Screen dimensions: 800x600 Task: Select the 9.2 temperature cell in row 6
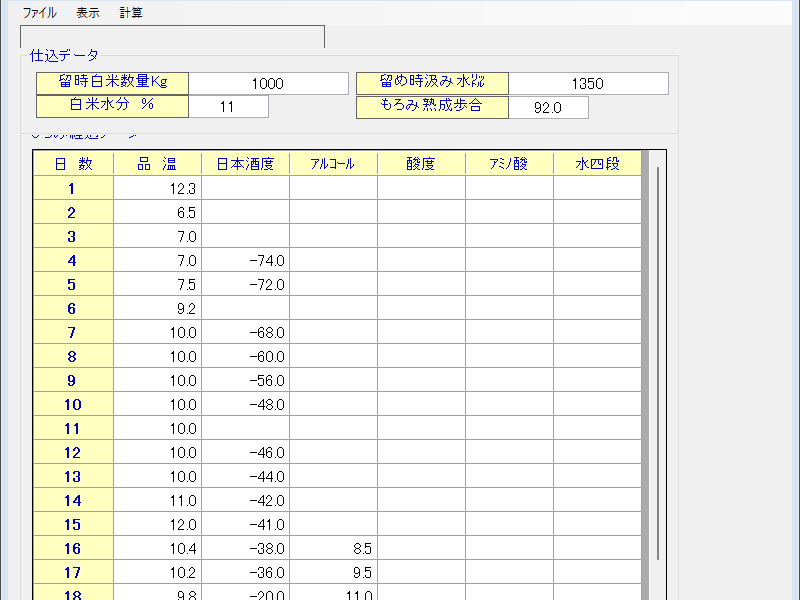tap(158, 308)
